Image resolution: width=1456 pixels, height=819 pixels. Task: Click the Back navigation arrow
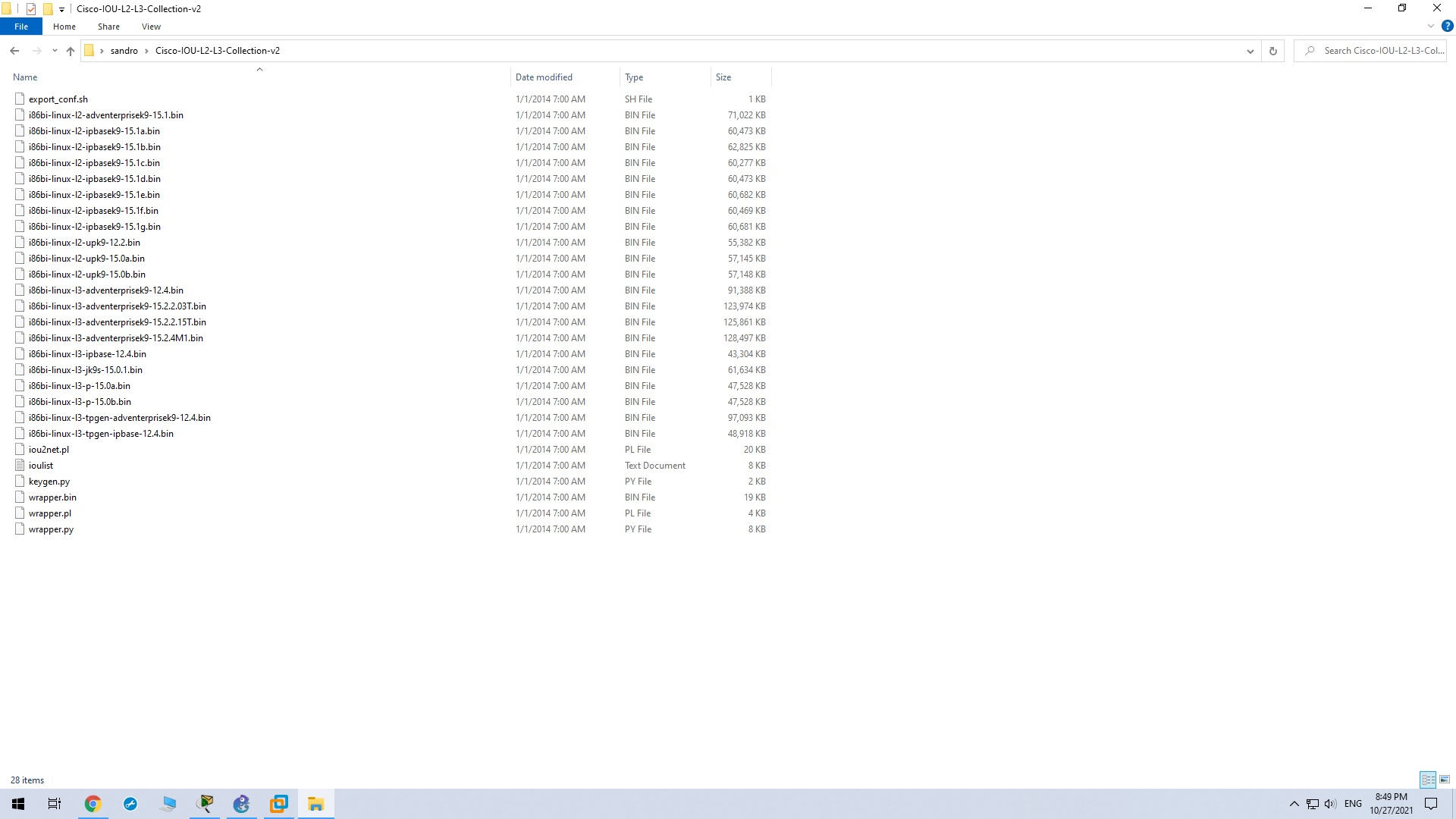click(14, 51)
